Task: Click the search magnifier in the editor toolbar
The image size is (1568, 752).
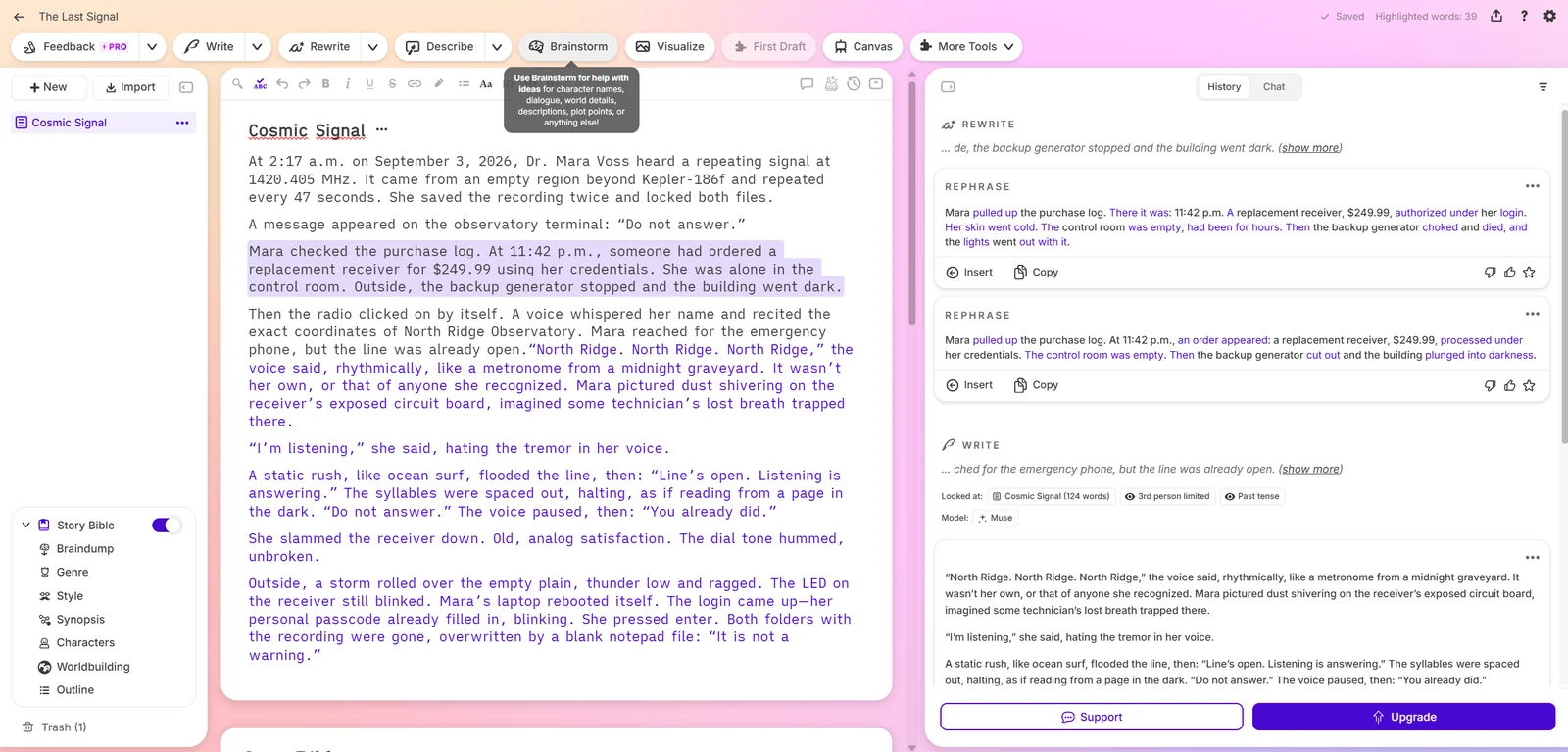Action: pyautogui.click(x=237, y=84)
